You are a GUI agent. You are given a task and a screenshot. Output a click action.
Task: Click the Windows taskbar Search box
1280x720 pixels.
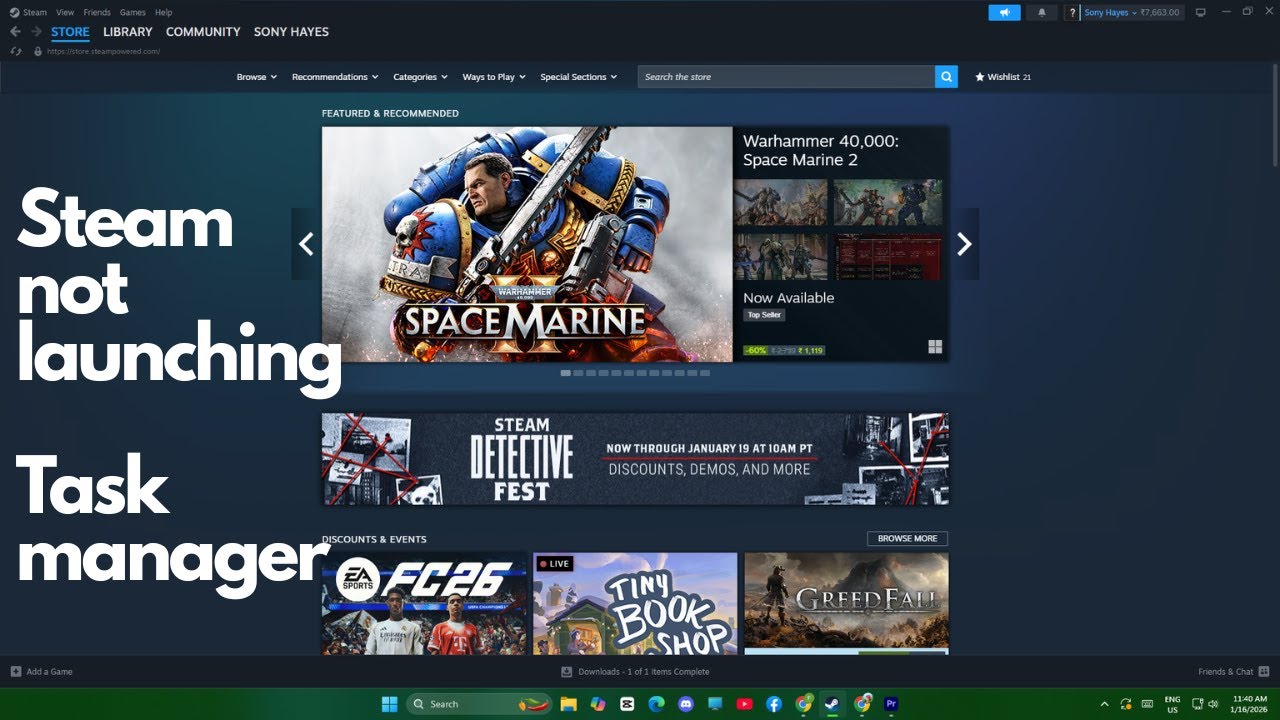pos(479,704)
